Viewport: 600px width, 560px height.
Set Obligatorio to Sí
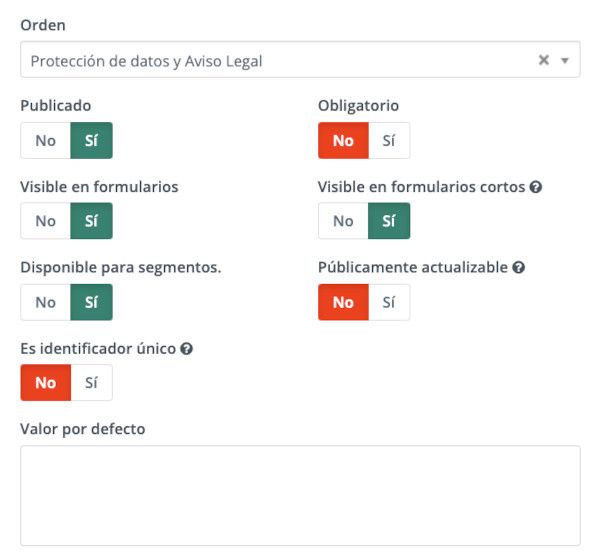pyautogui.click(x=389, y=140)
